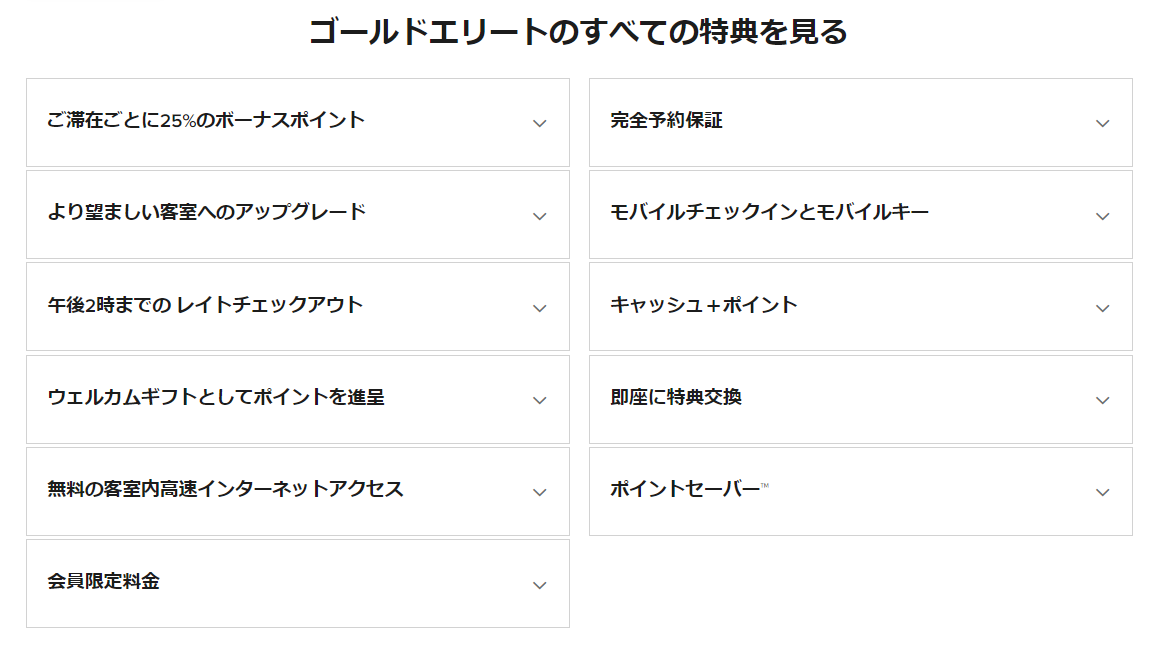The image size is (1153, 647).
Task: Click the ウェルカムギフトとしてポイントを進呈 heading
Action: click(219, 396)
